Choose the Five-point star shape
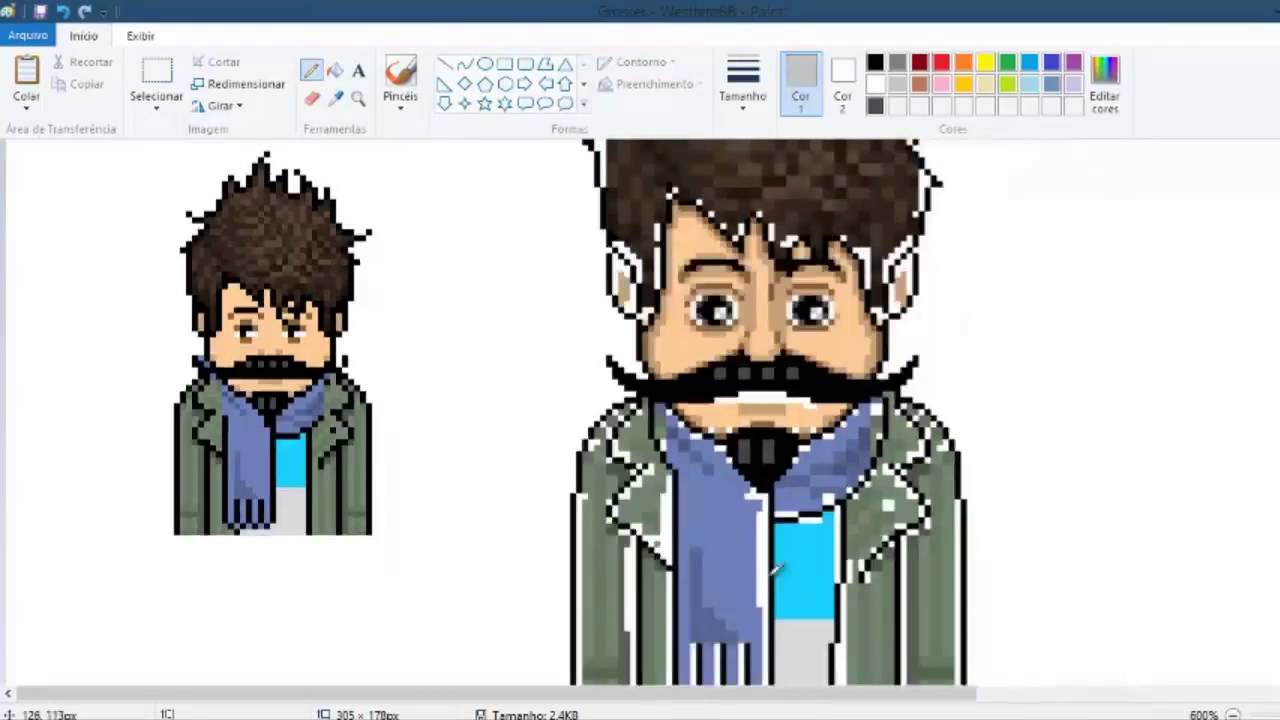 tap(485, 103)
